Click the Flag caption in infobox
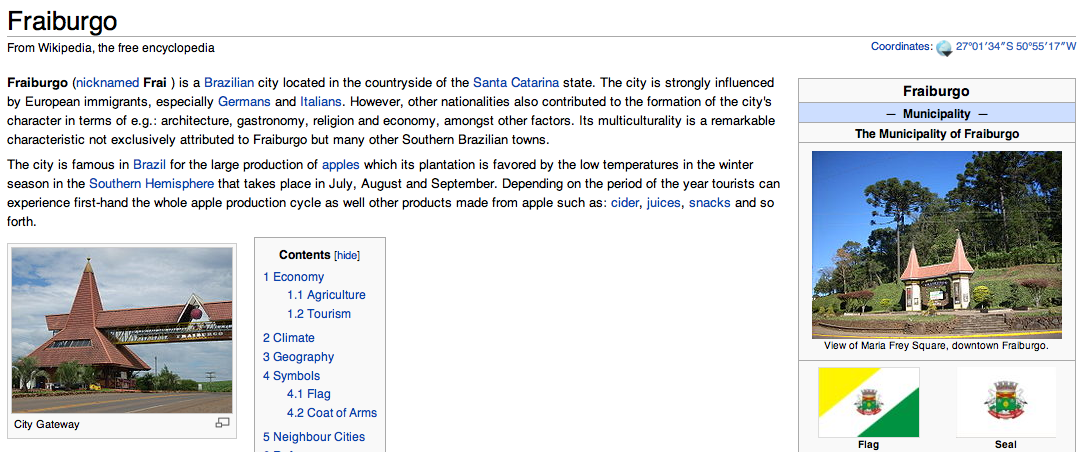Image resolution: width=1084 pixels, height=452 pixels. click(x=868, y=444)
